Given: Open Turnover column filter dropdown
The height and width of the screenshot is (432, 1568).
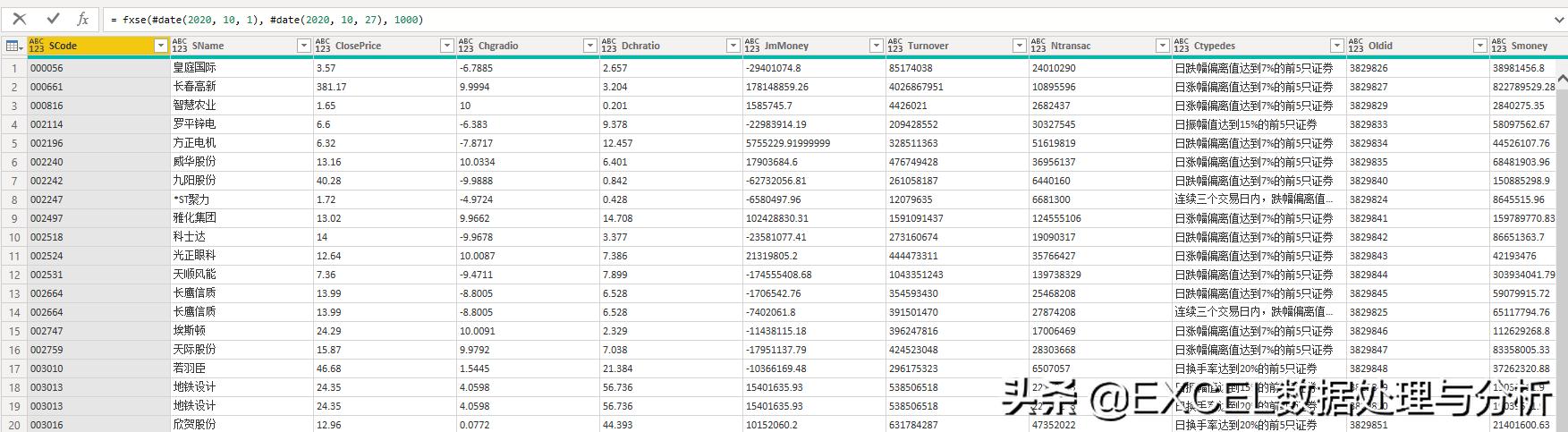Looking at the screenshot, I should [x=1020, y=46].
